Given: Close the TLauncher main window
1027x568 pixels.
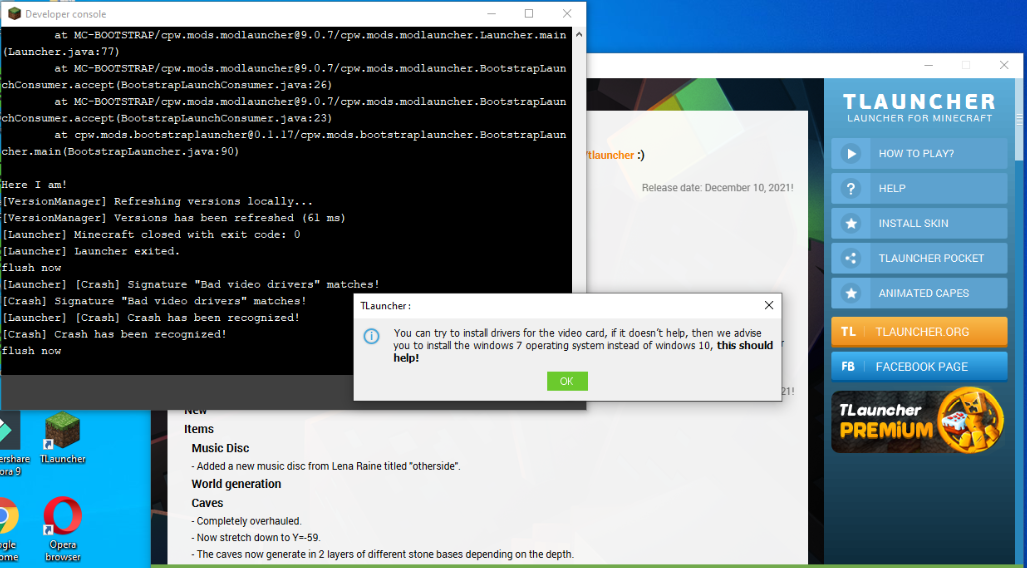Looking at the screenshot, I should (x=1003, y=66).
